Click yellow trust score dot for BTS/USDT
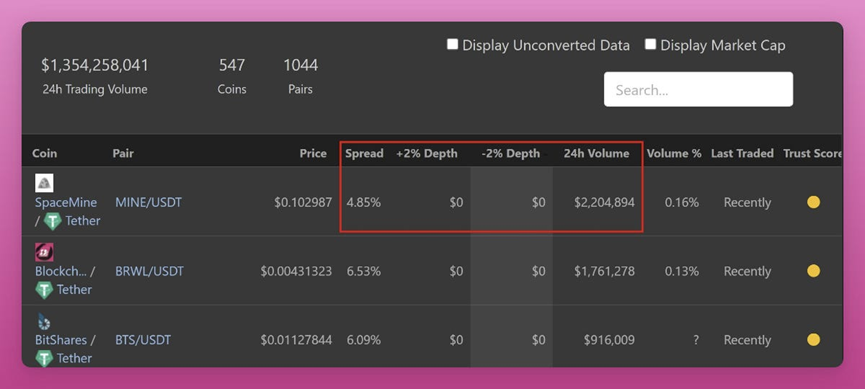The height and width of the screenshot is (389, 865). [x=813, y=339]
